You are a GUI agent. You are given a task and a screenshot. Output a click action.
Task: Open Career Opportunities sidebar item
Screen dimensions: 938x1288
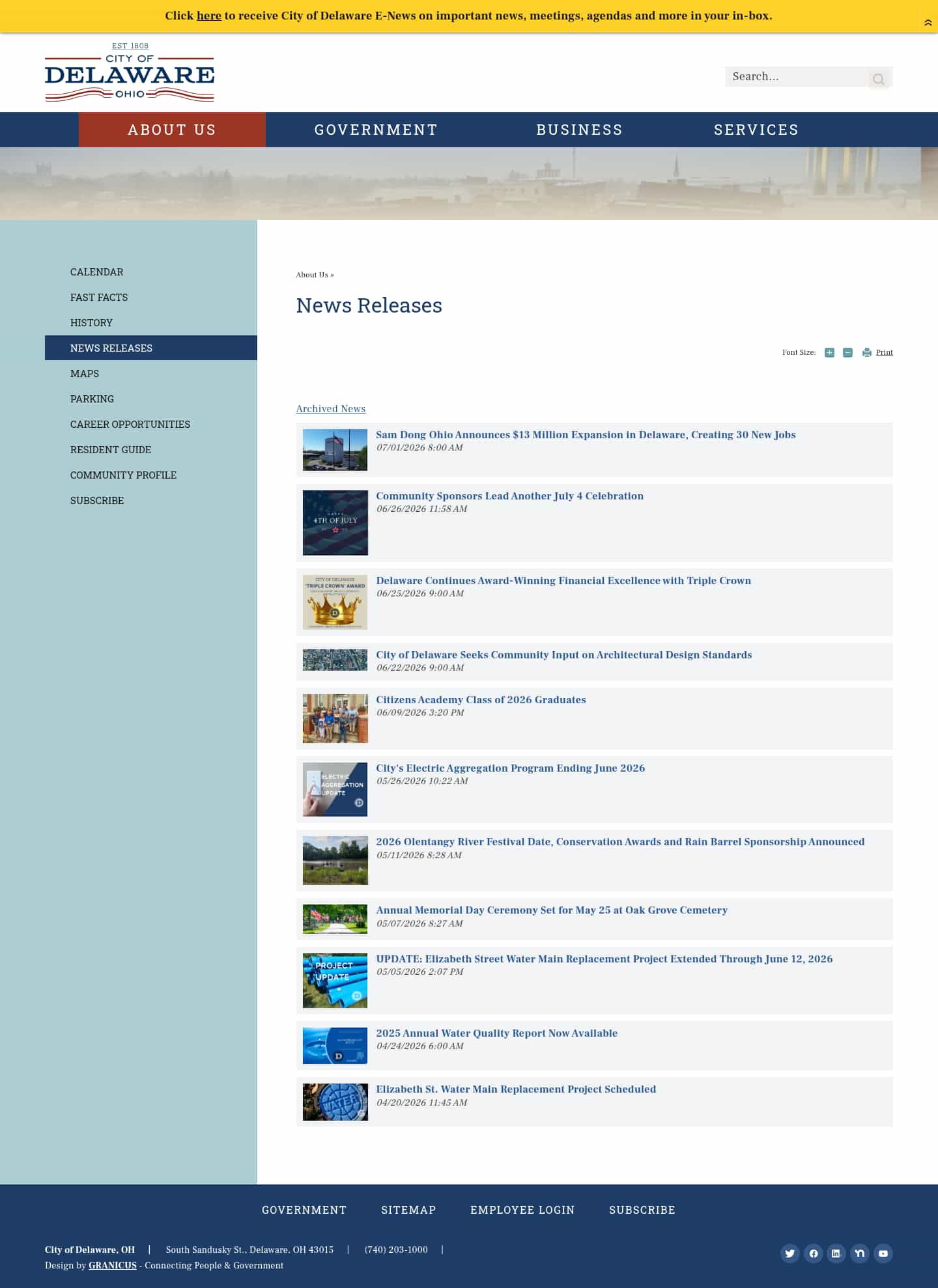[130, 425]
